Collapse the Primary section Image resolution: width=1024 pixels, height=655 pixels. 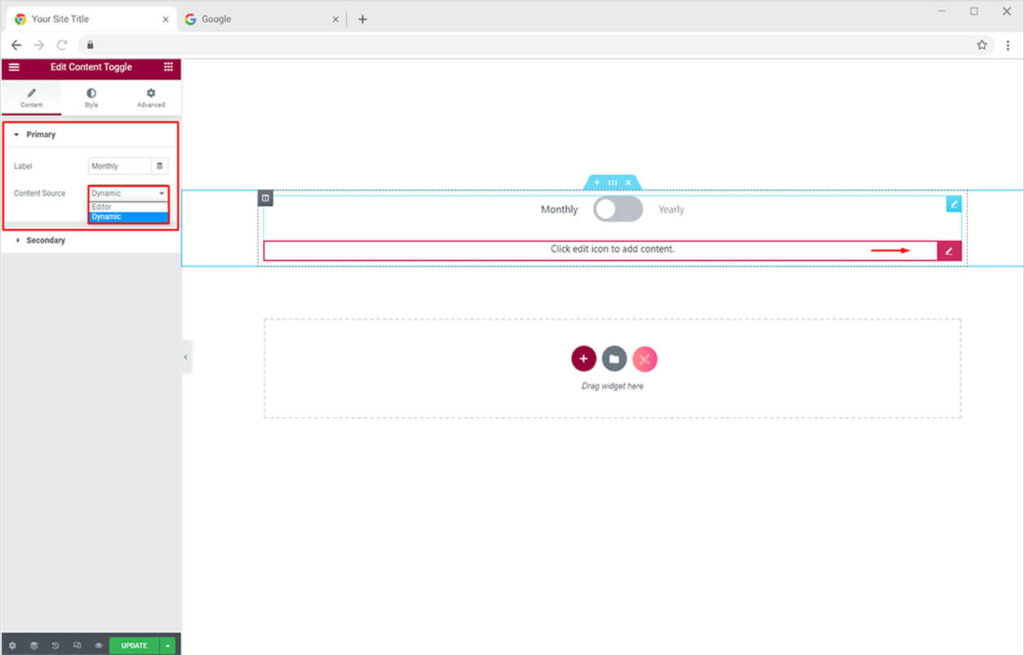click(x=41, y=134)
